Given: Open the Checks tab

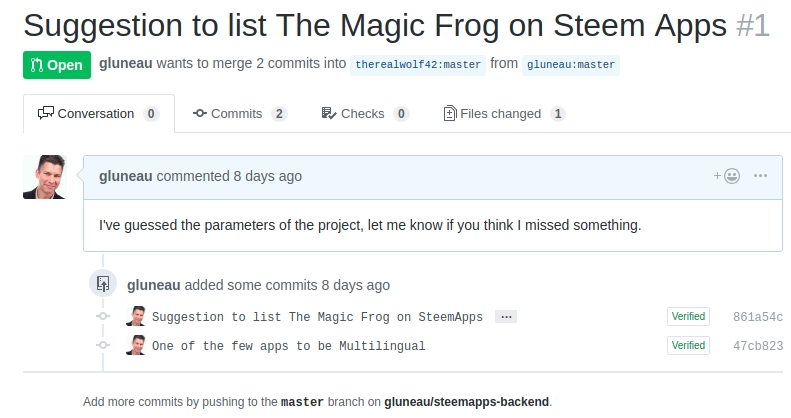Looking at the screenshot, I should point(364,114).
